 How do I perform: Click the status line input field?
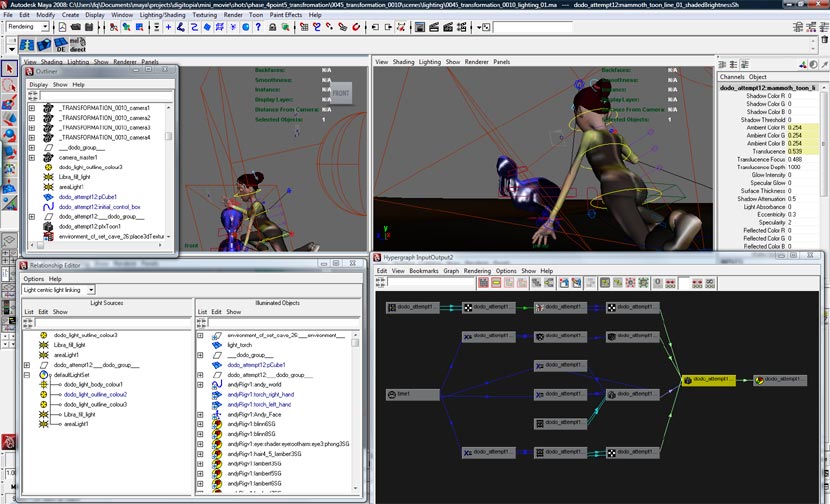(x=533, y=26)
